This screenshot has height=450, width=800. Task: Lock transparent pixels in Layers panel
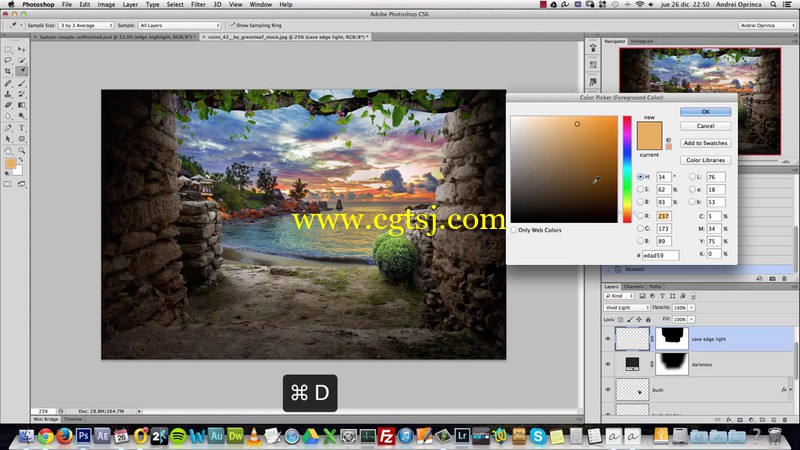pyautogui.click(x=620, y=319)
